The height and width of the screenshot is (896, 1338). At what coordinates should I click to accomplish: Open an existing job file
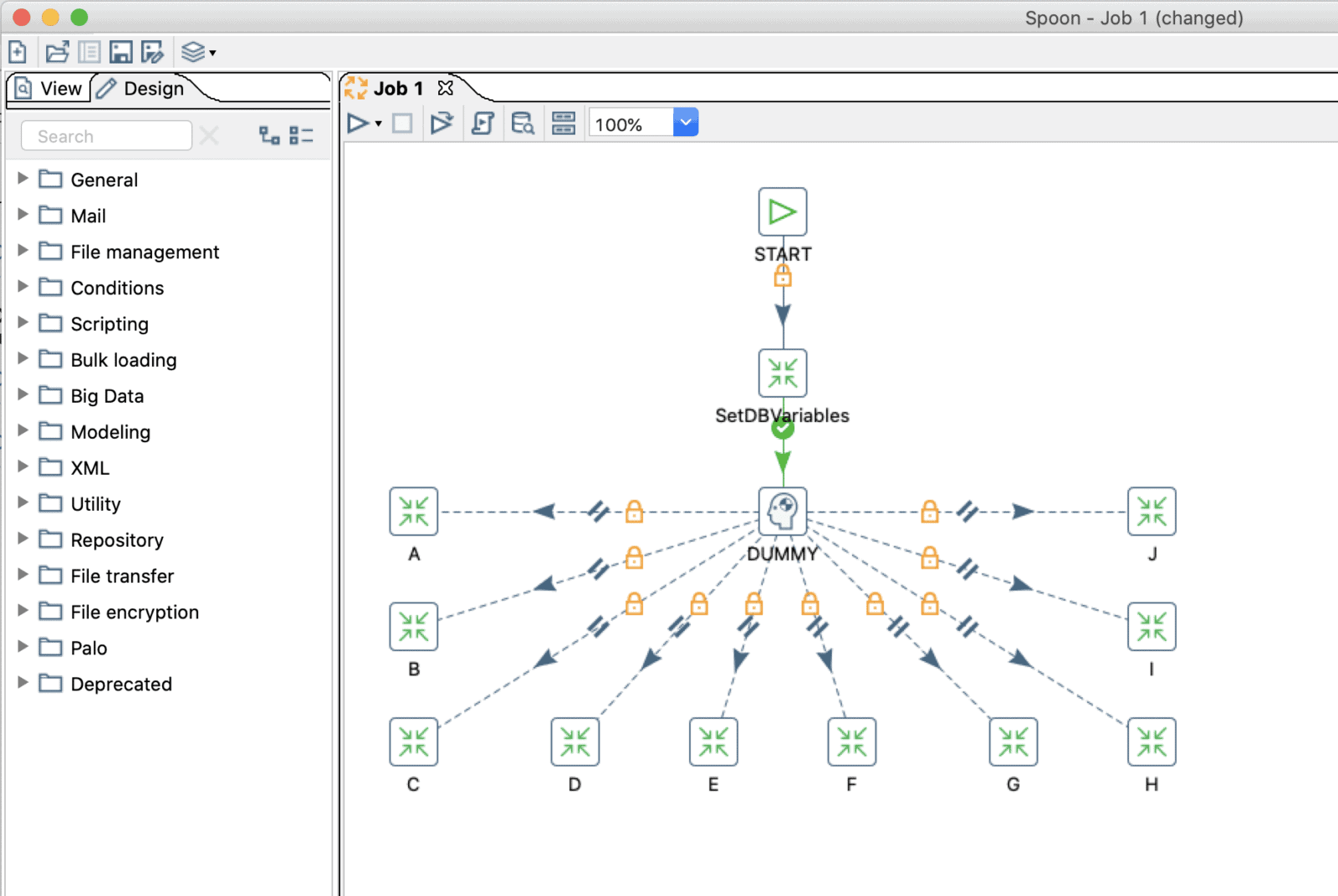pos(57,51)
